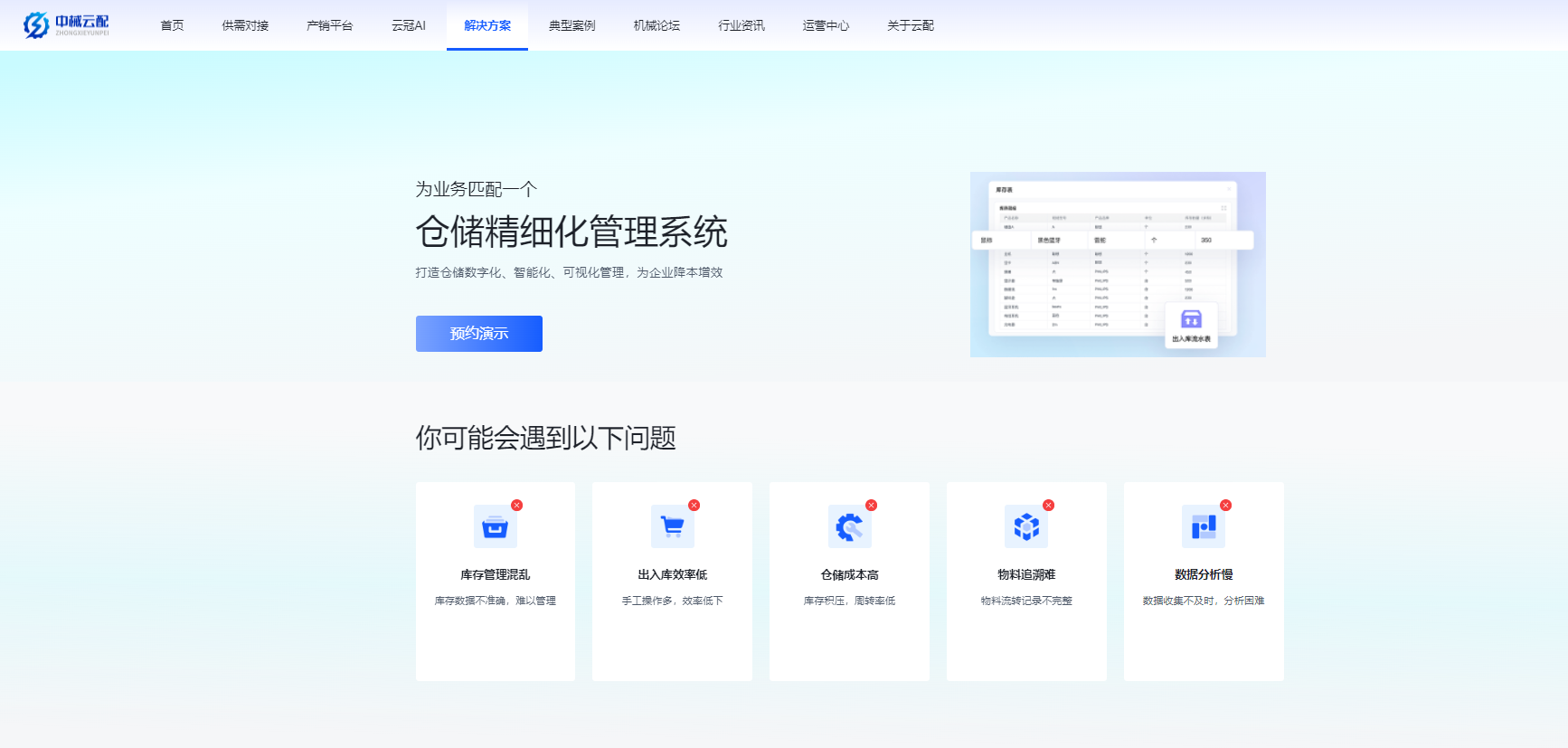The image size is (1568, 748).
Task: Navigate to 运营中心
Action: coord(826,25)
